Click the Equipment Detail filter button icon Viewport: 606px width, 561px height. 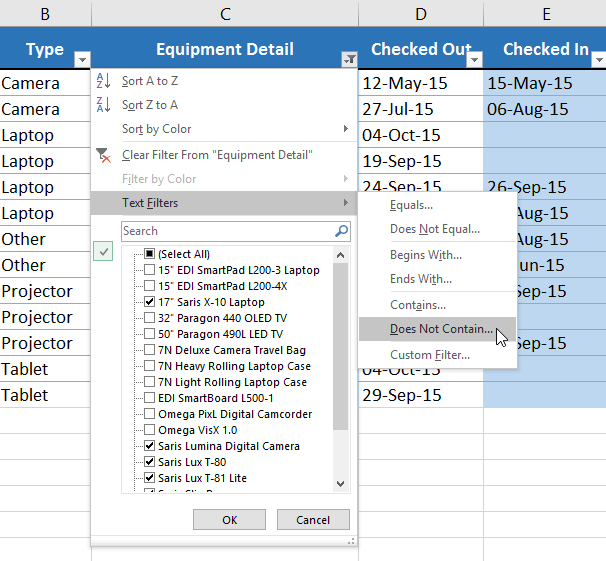tap(348, 59)
